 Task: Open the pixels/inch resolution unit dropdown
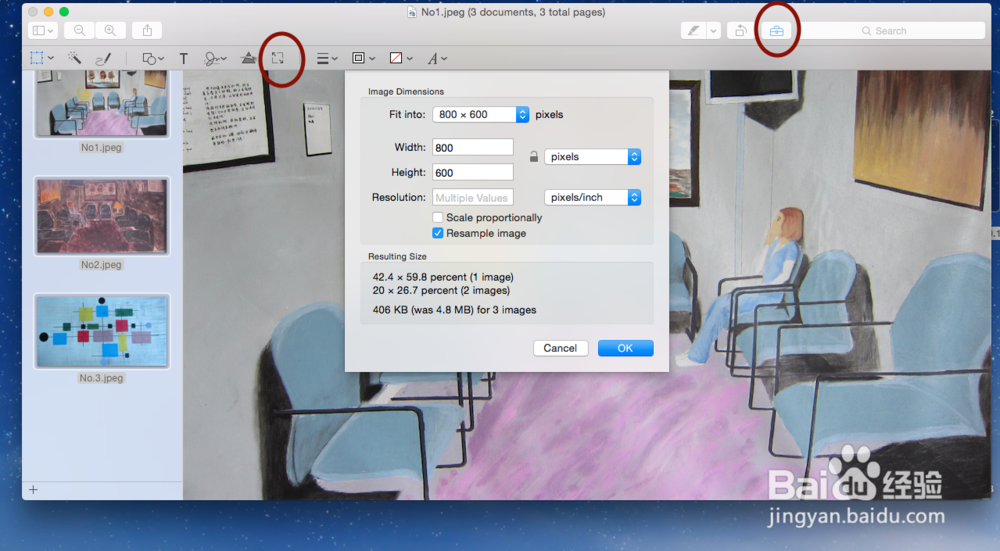click(x=592, y=198)
